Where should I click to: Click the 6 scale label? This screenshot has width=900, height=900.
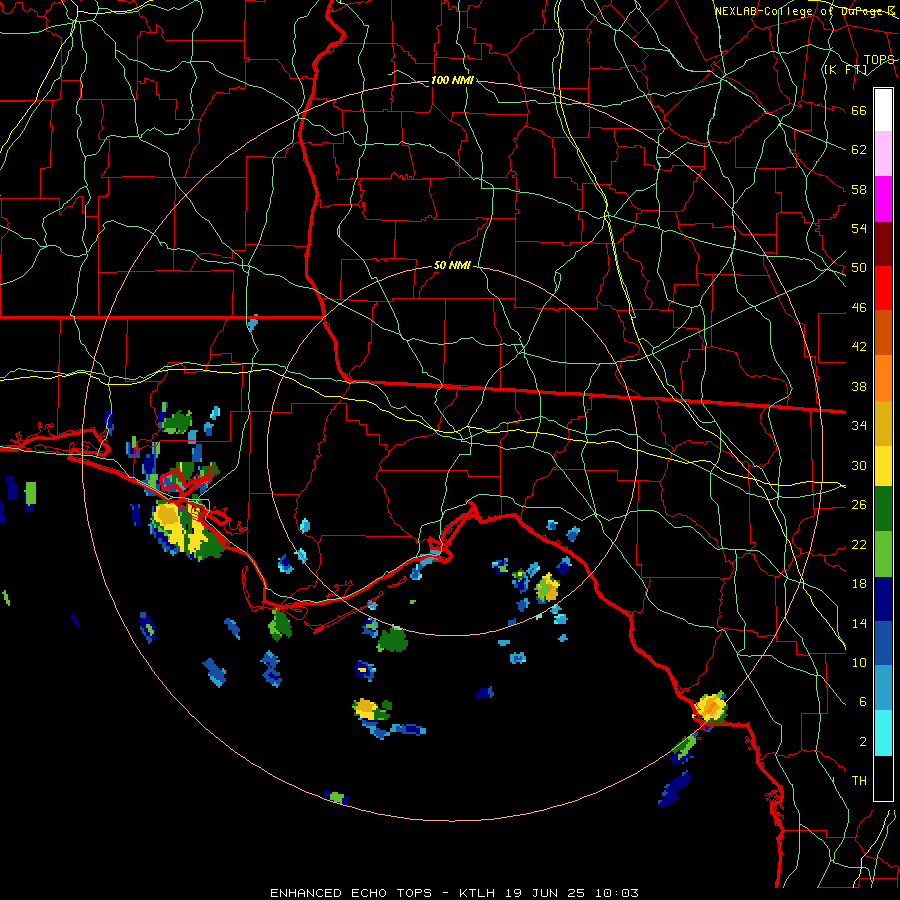863,702
